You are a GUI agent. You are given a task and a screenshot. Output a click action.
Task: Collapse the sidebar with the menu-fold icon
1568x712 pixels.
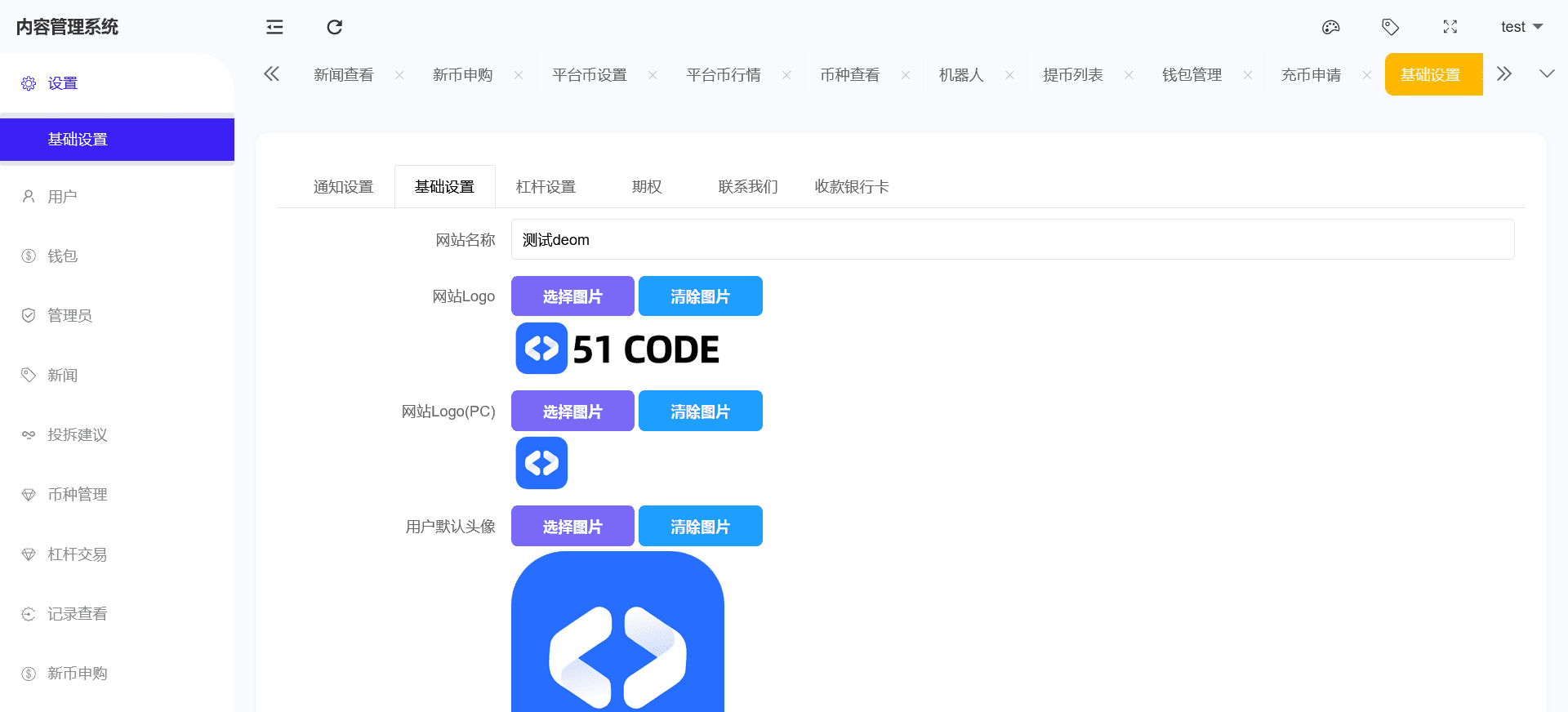[x=274, y=27]
